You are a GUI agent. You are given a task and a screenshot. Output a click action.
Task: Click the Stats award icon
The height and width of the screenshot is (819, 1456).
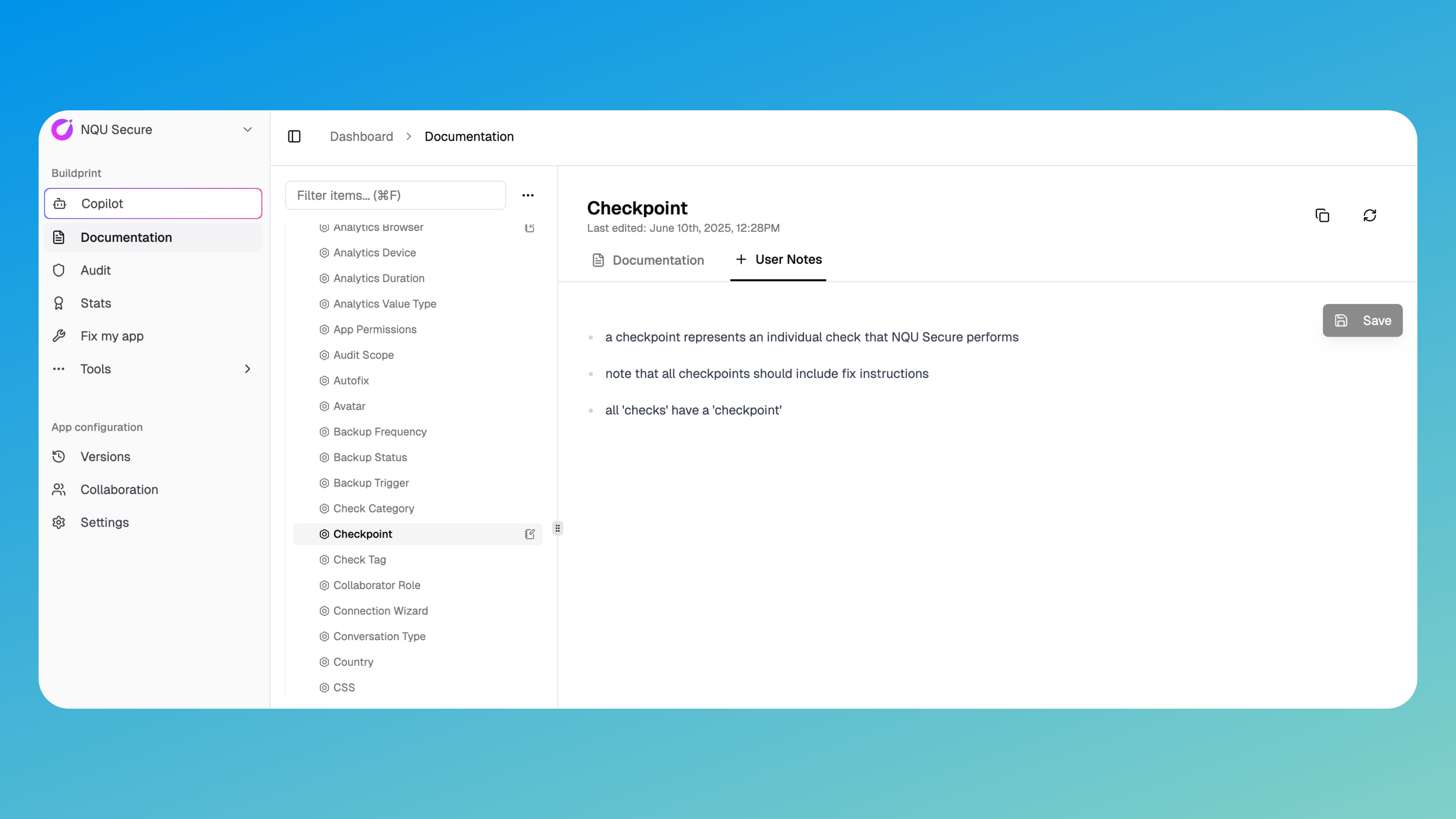click(x=59, y=303)
